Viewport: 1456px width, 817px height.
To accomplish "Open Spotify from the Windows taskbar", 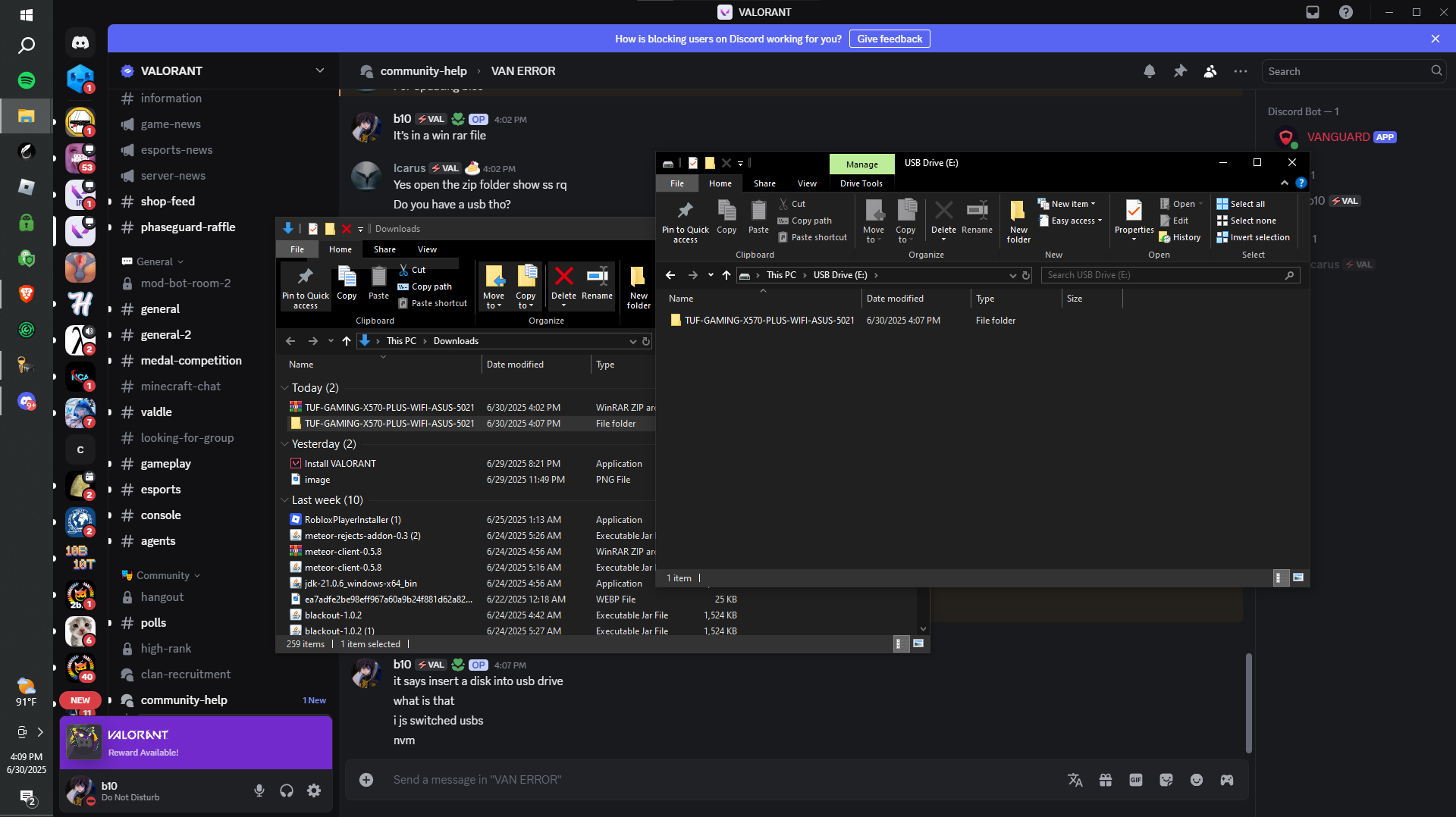I will [x=27, y=80].
